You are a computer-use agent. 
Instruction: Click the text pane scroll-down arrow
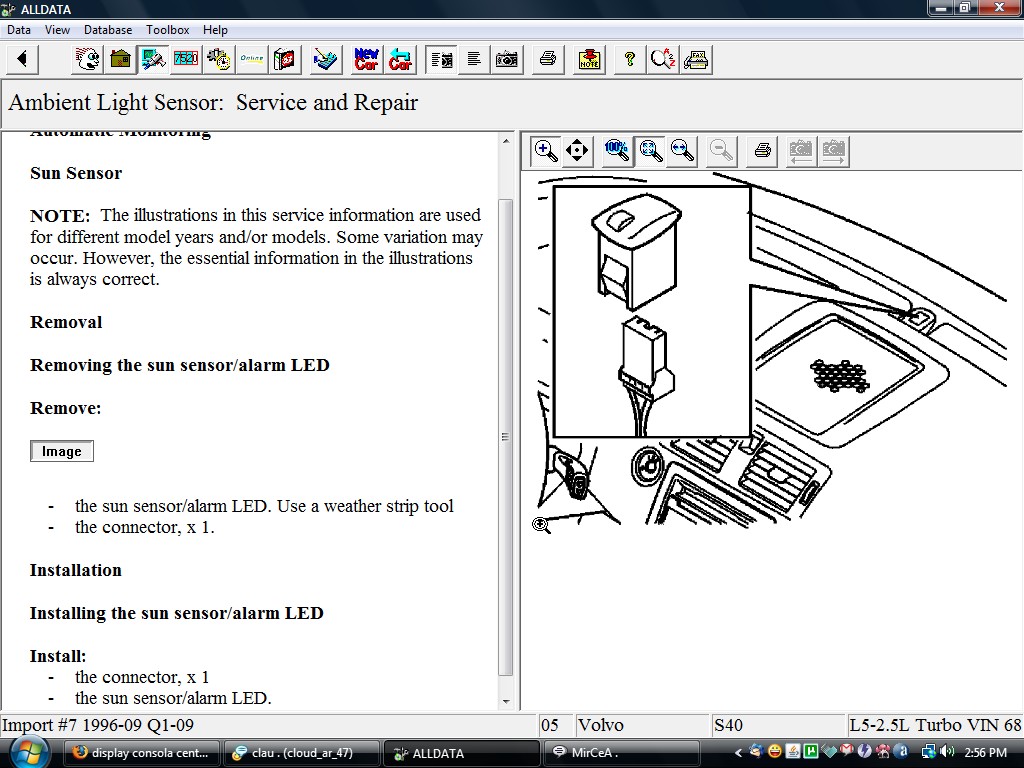[x=506, y=701]
